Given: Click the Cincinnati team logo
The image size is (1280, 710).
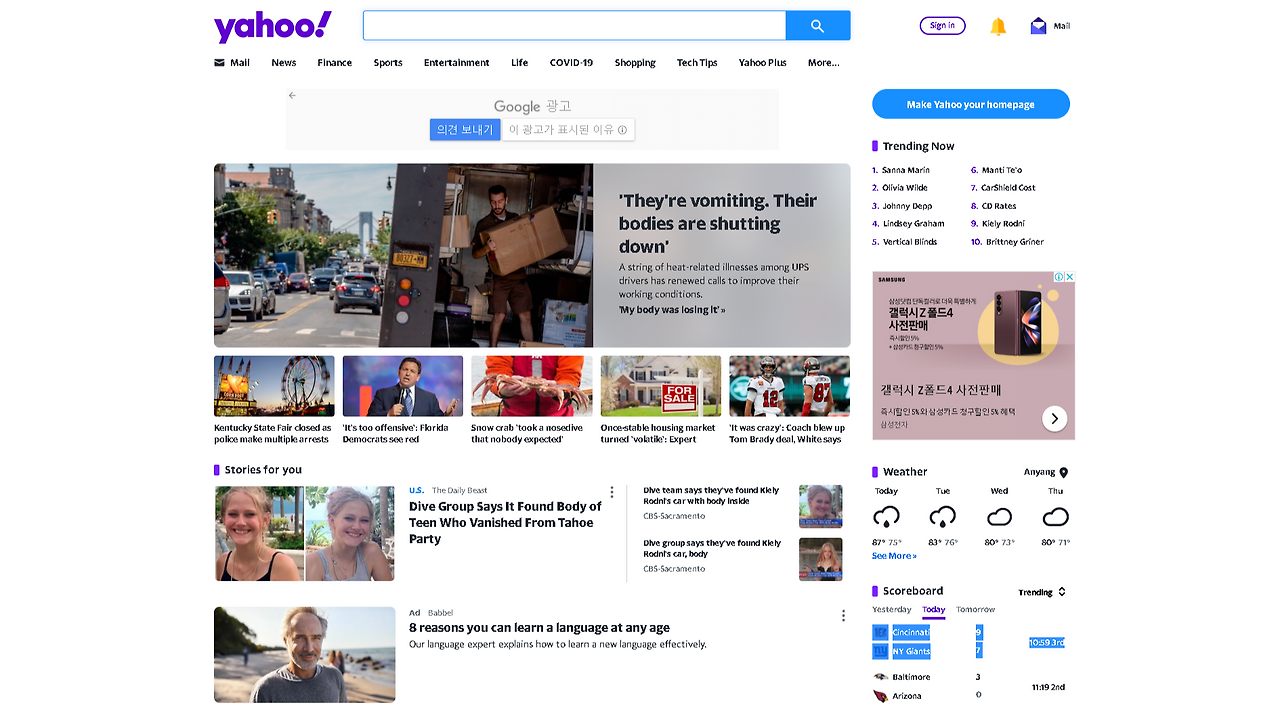Looking at the screenshot, I should pyautogui.click(x=880, y=632).
